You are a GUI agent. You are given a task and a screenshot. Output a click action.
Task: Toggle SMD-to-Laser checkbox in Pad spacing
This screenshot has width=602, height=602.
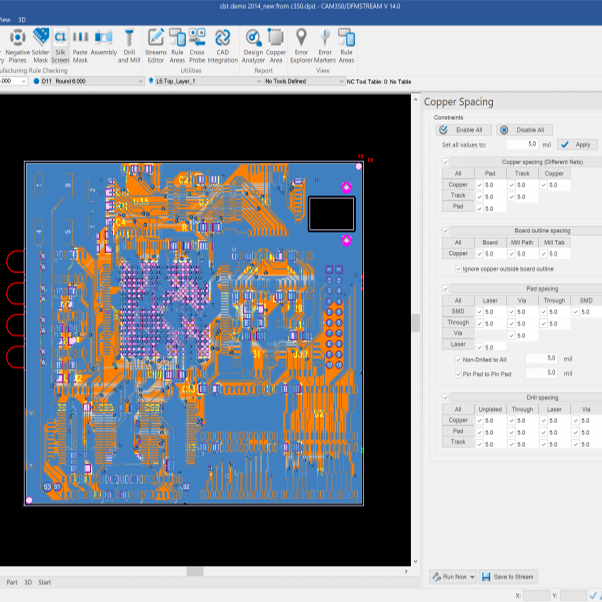coord(480,312)
